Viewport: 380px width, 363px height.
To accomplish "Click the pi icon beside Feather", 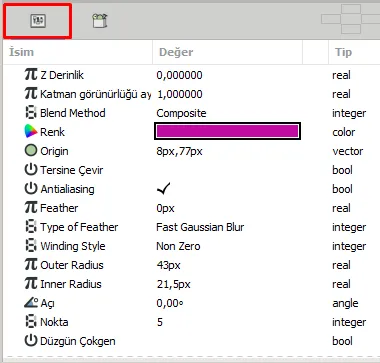I will [x=31, y=208].
